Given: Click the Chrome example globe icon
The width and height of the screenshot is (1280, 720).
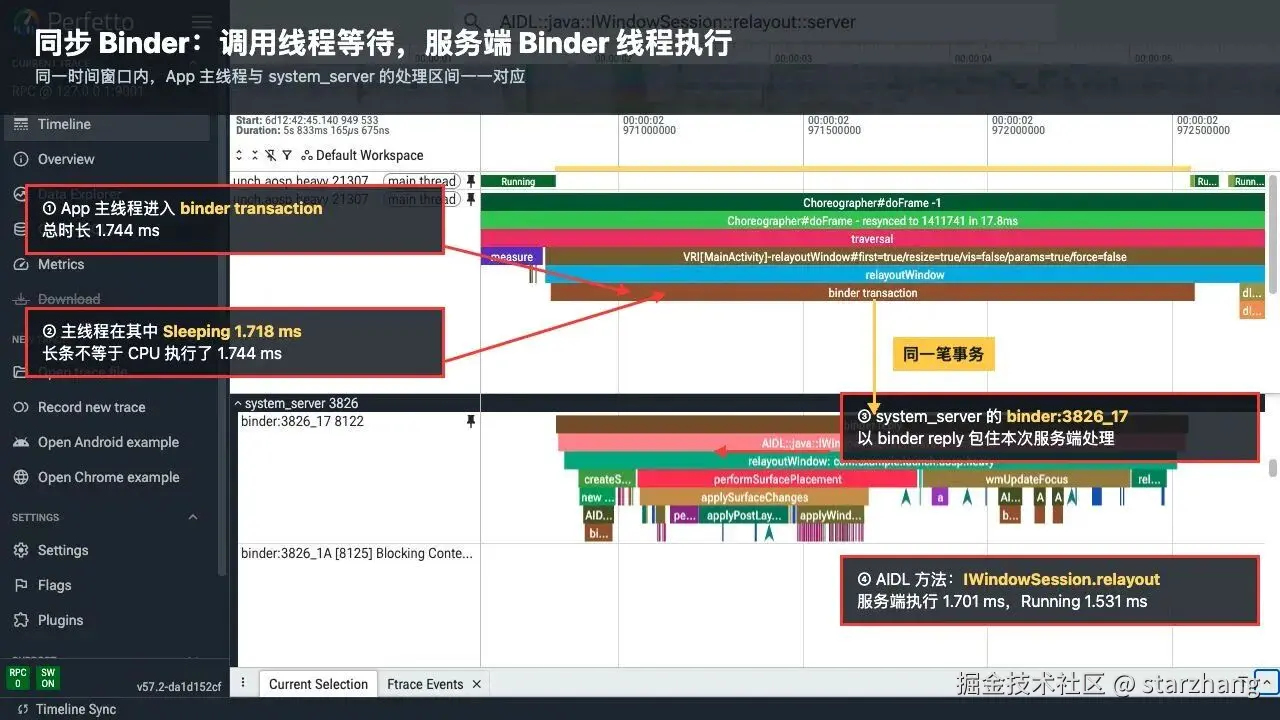Looking at the screenshot, I should coord(20,477).
